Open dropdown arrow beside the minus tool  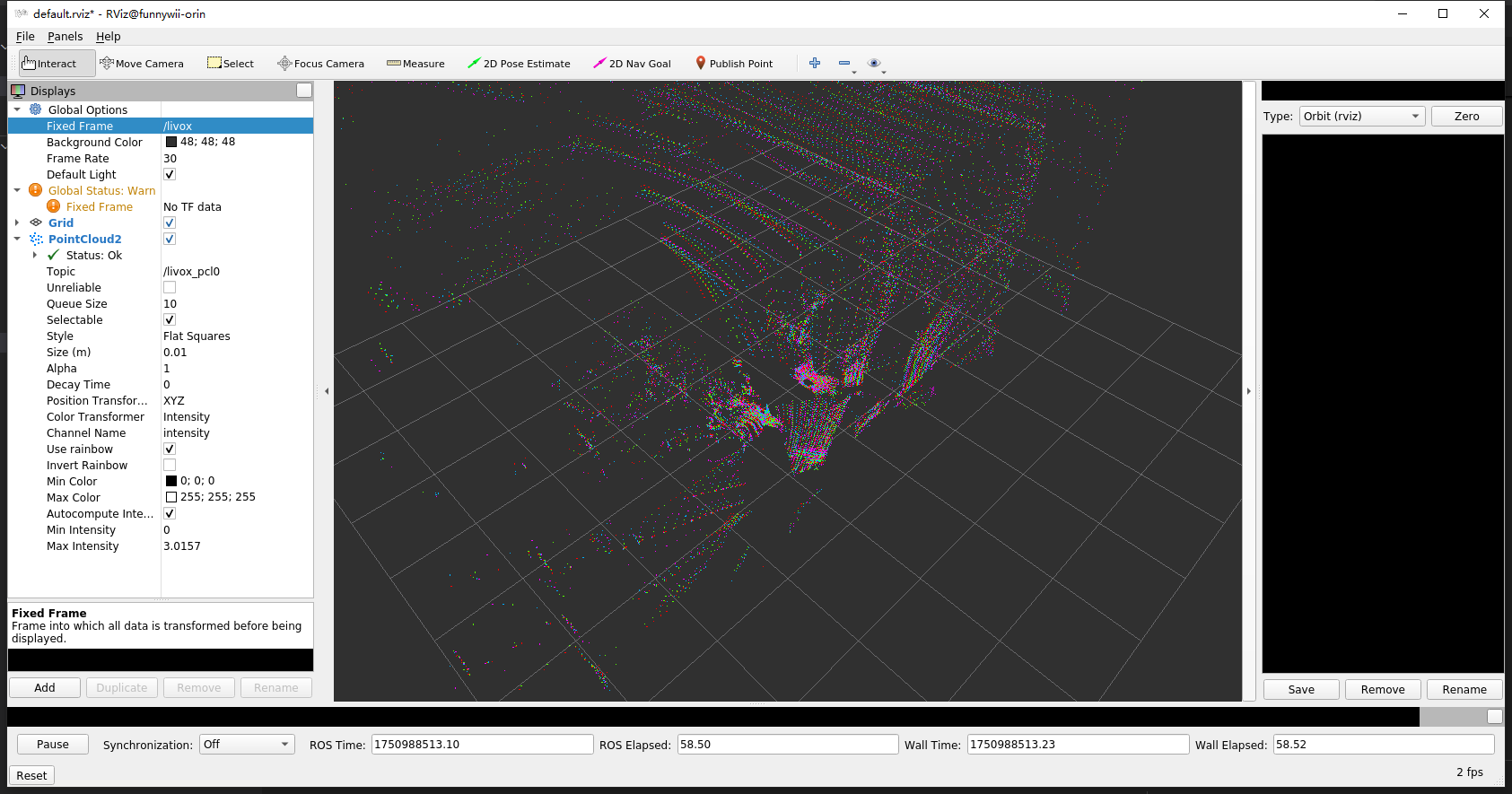854,72
